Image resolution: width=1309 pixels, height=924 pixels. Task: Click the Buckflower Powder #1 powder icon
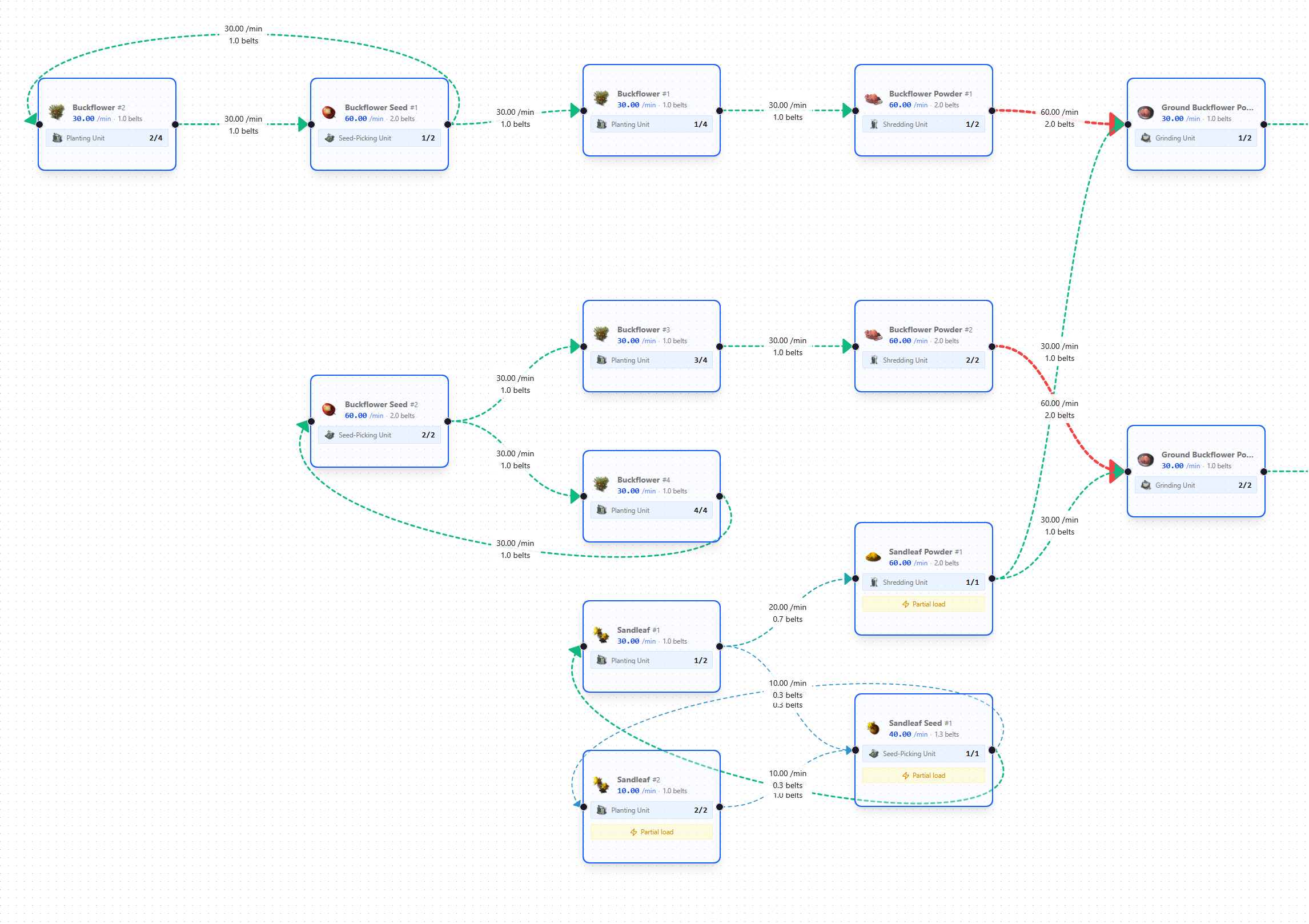pyautogui.click(x=873, y=98)
